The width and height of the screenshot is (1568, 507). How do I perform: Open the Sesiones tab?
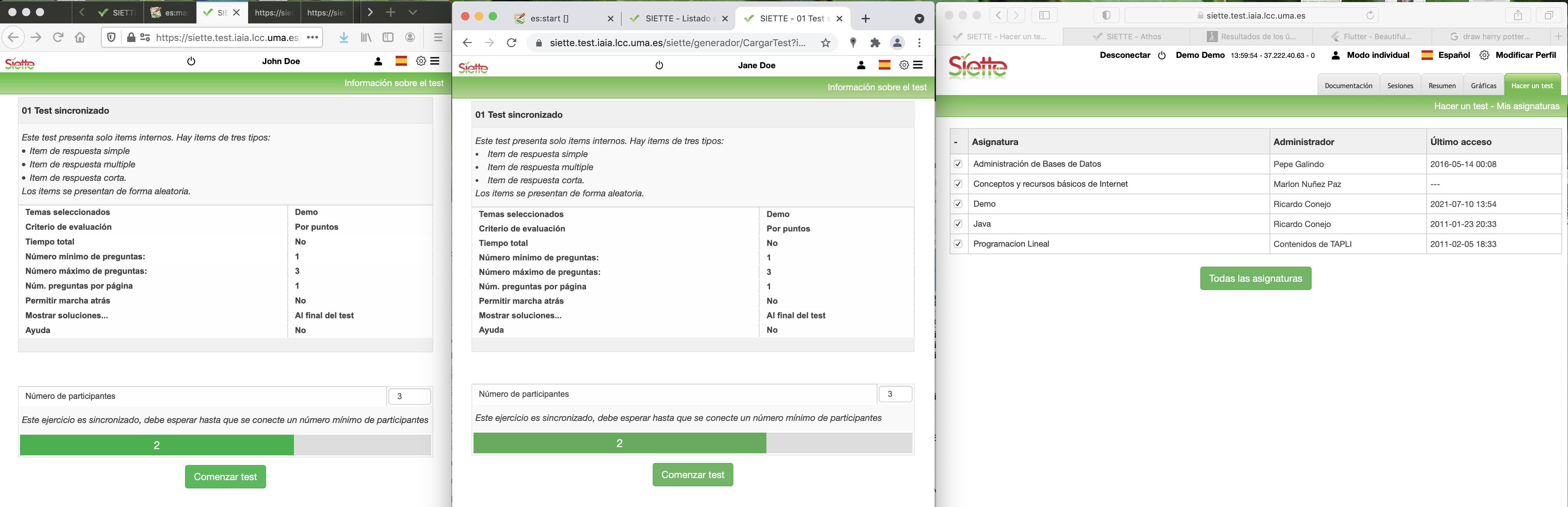point(1400,86)
